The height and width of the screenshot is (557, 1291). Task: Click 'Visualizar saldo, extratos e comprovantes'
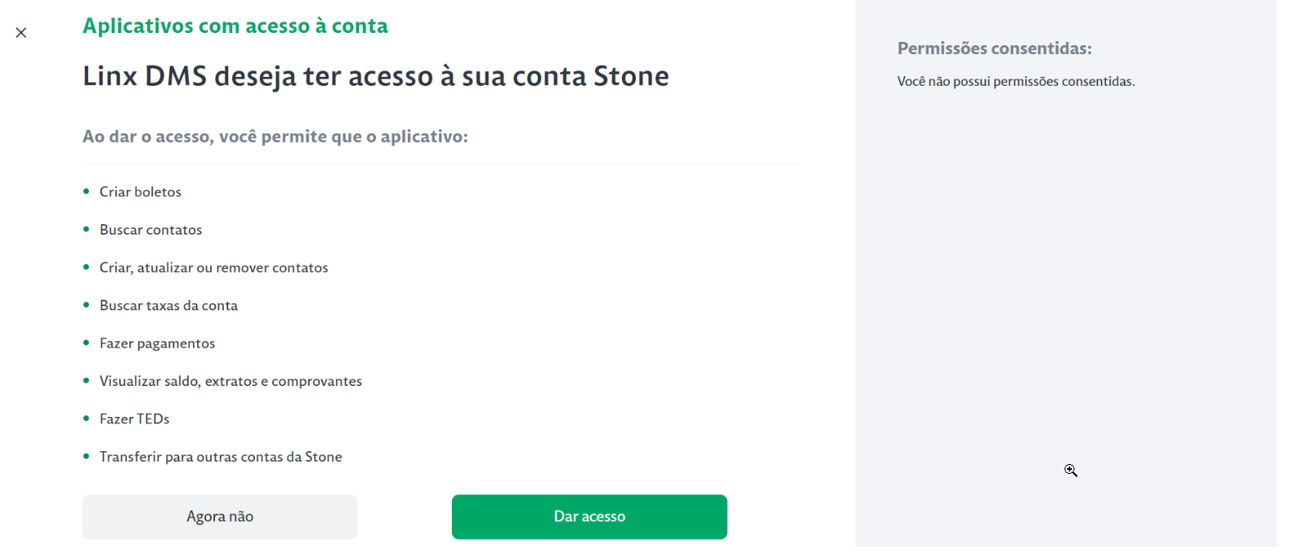[230, 382]
